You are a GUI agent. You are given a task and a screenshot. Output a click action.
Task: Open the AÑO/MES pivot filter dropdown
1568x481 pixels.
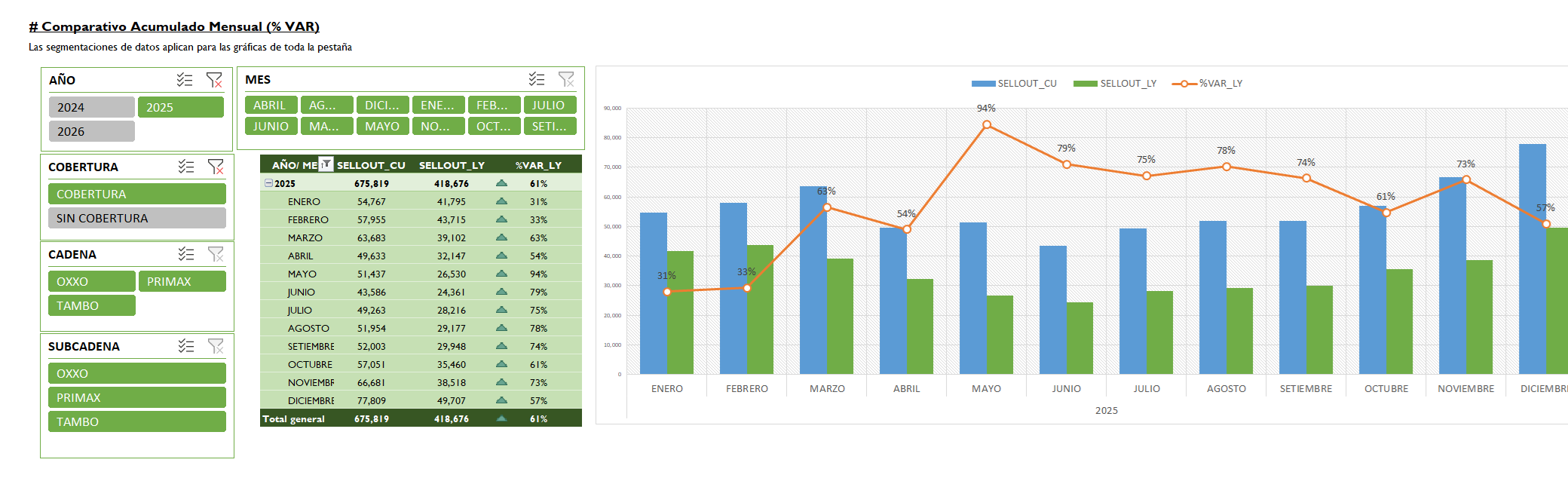[x=326, y=164]
